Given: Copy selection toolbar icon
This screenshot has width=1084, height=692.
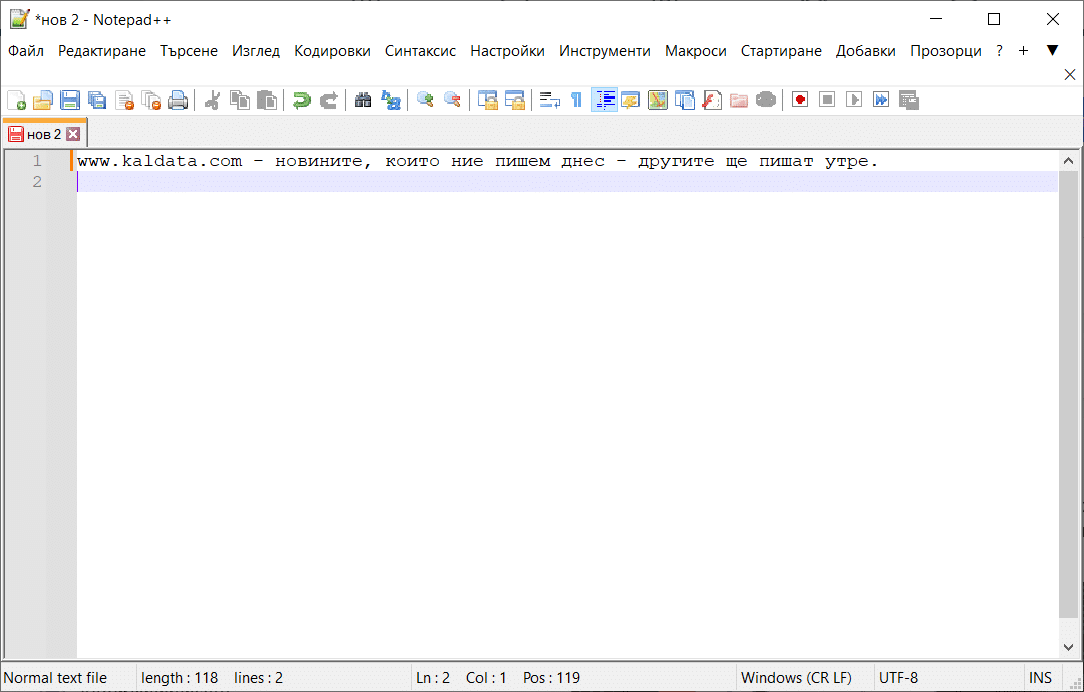Looking at the screenshot, I should pyautogui.click(x=240, y=100).
